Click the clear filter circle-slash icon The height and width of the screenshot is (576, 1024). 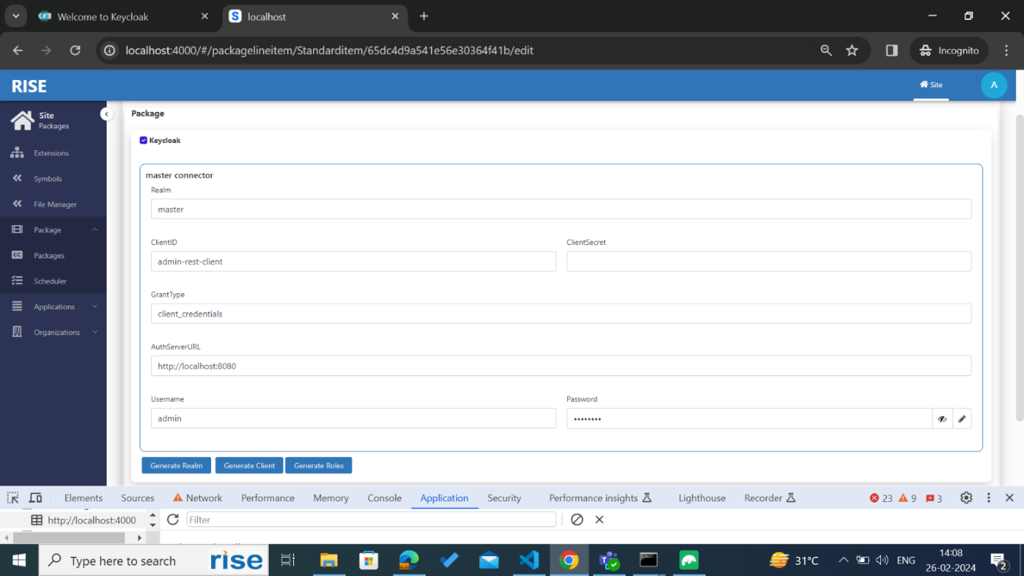577,520
